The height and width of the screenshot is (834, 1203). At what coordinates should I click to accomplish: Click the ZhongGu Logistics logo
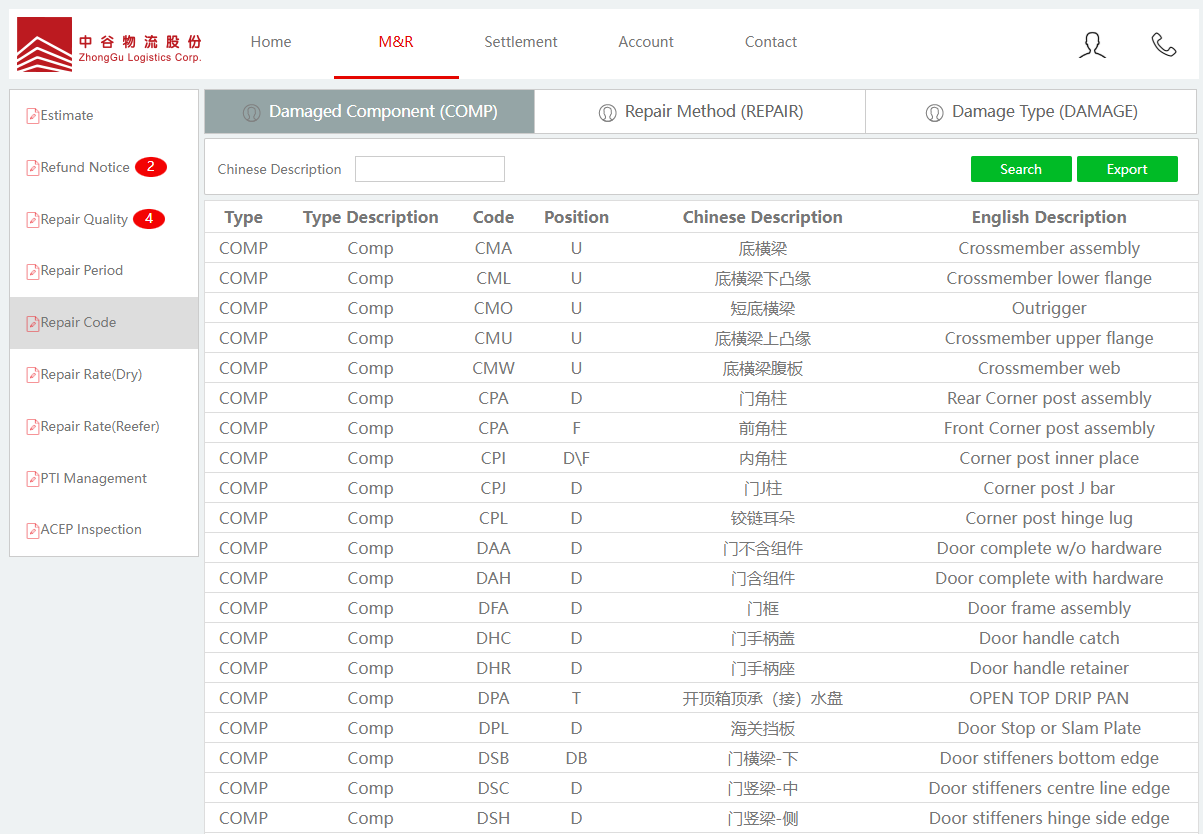[110, 44]
